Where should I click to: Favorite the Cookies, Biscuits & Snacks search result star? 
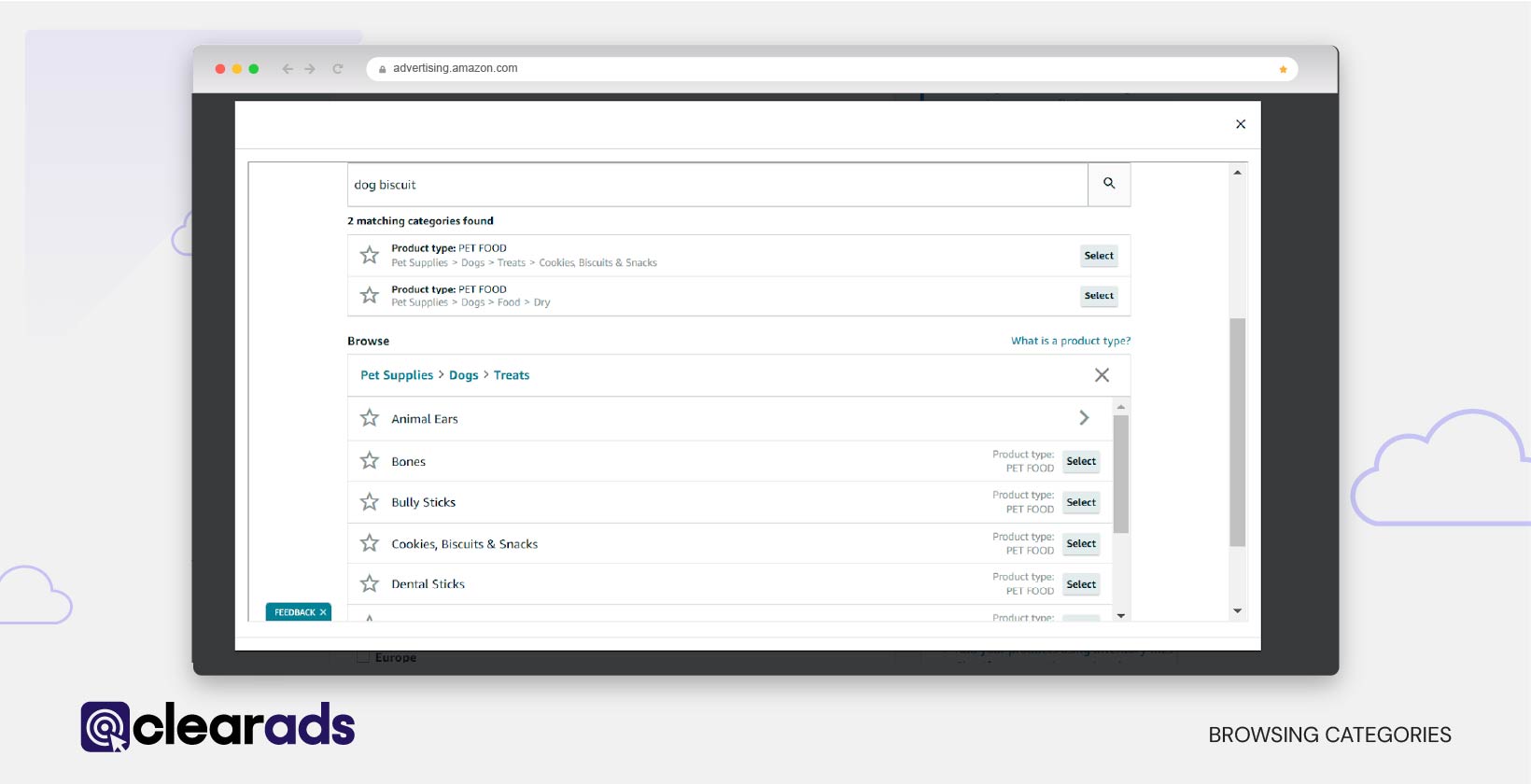tap(370, 255)
